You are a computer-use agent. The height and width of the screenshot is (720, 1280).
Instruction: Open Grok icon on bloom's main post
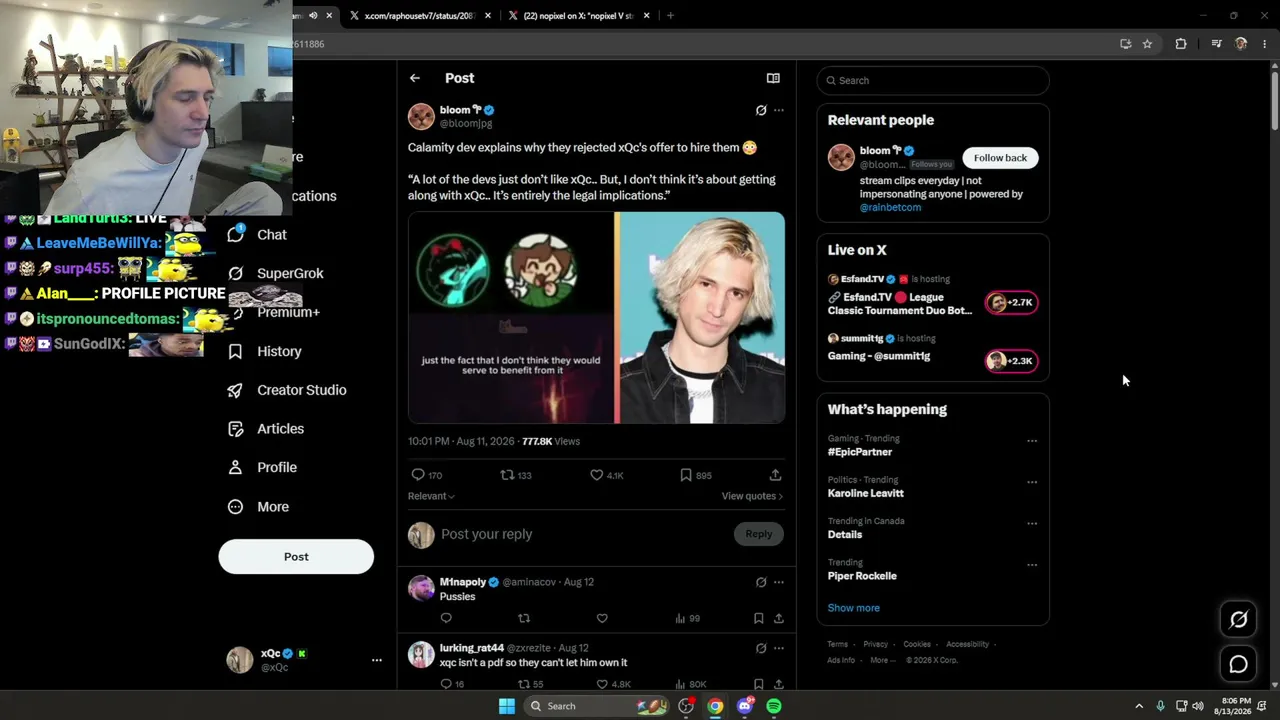761,110
